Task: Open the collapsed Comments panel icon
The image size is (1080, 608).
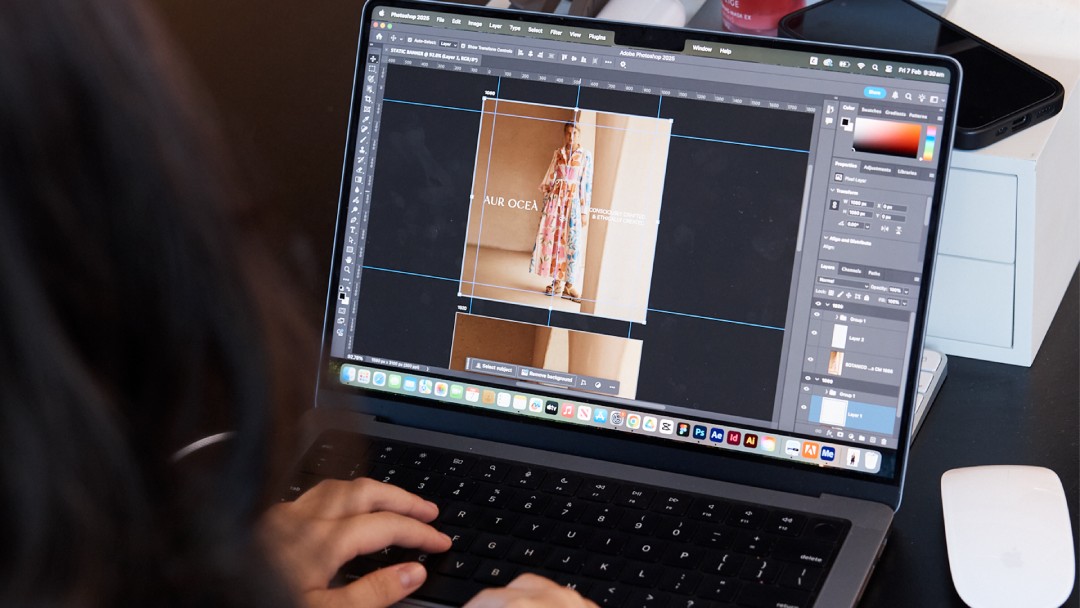Action: coord(829,121)
